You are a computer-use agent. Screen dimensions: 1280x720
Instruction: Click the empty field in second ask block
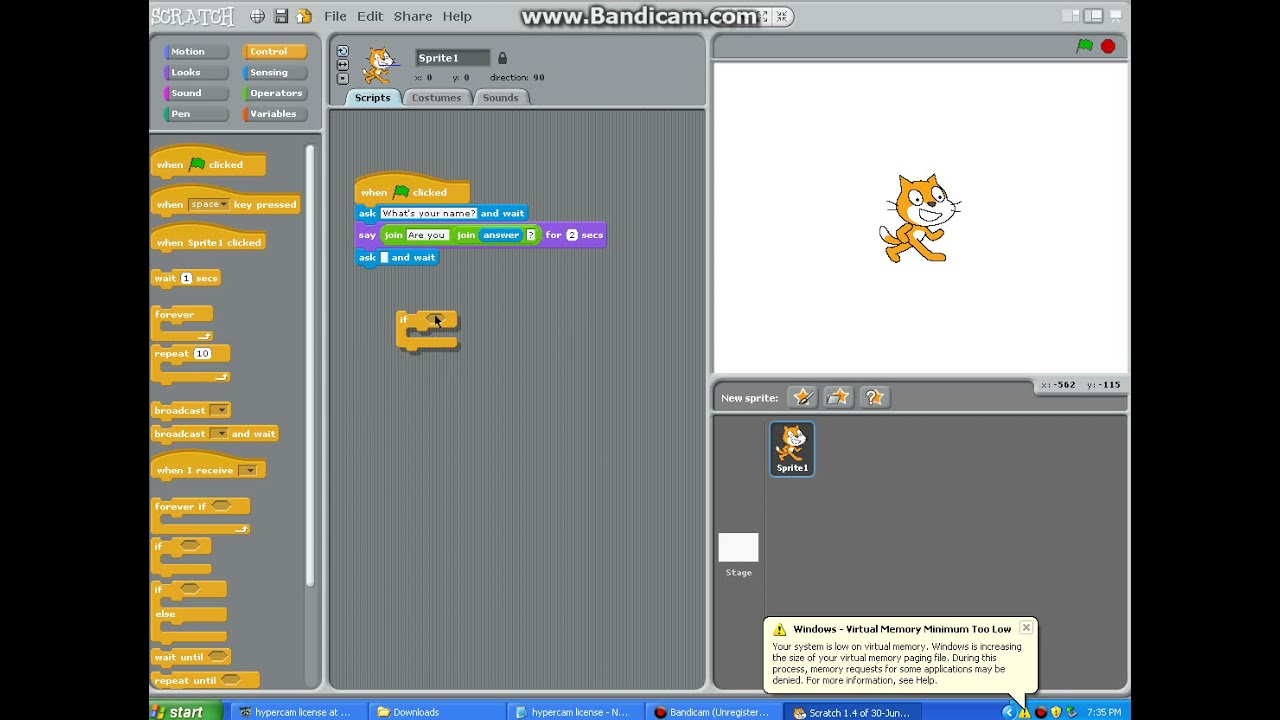point(384,258)
